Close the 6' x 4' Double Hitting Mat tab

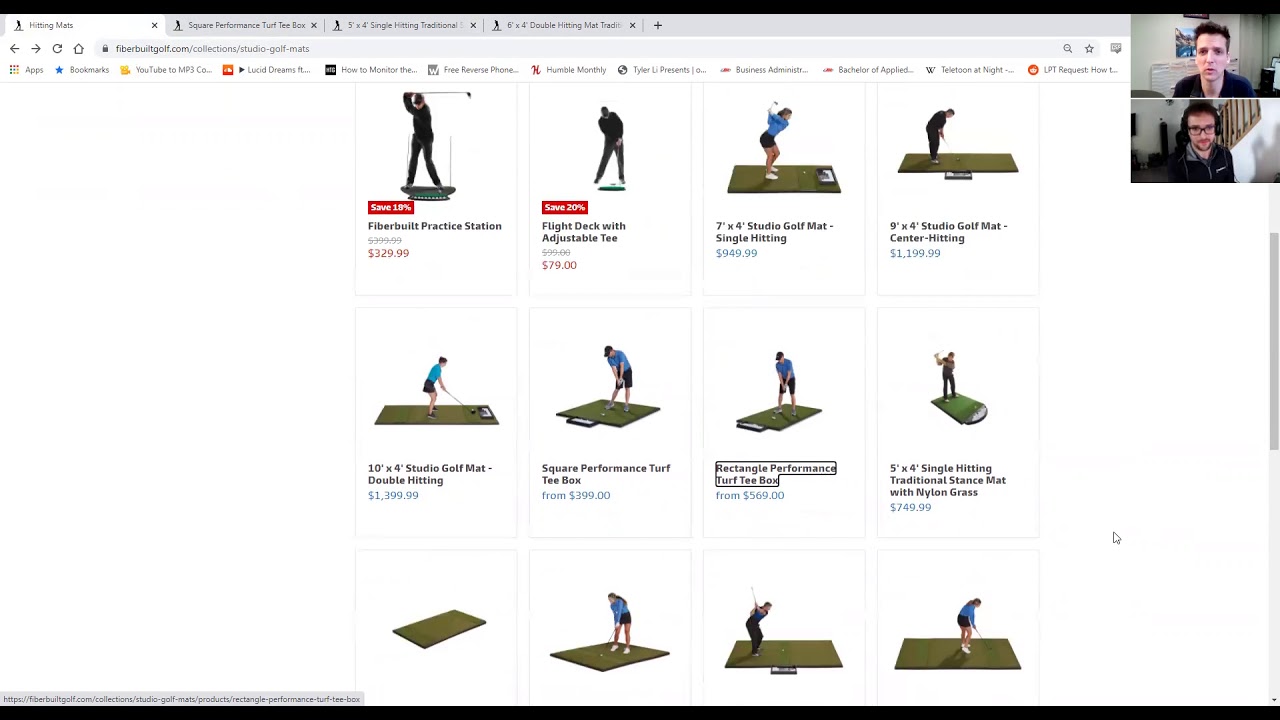(632, 25)
